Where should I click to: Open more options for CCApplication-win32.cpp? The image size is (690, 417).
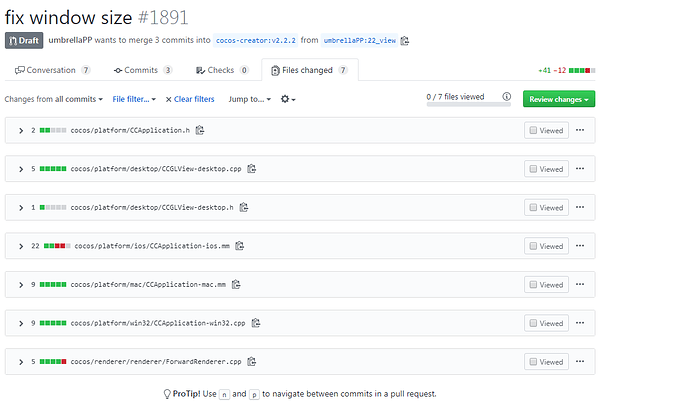580,323
